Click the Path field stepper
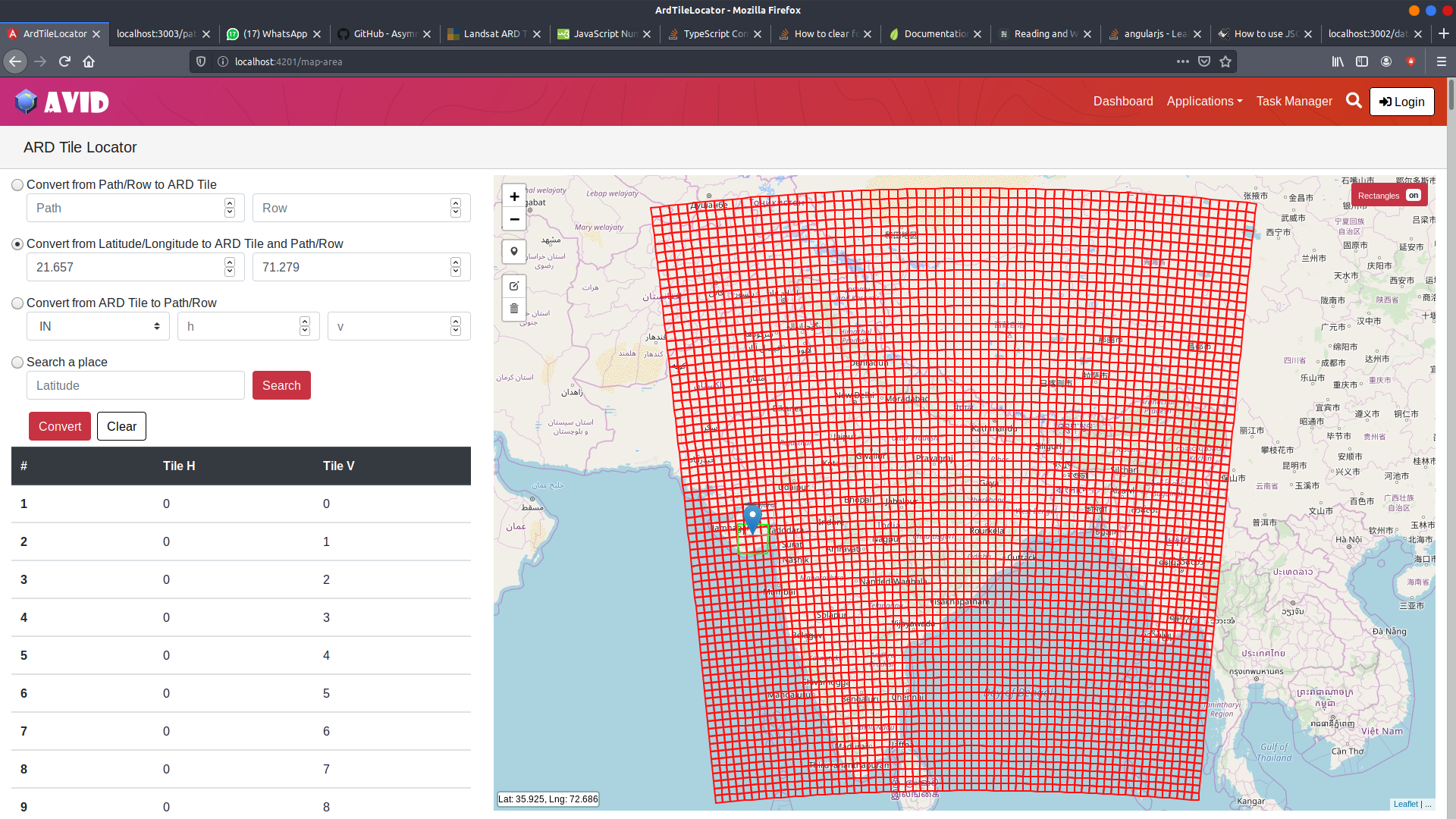1456x819 pixels. click(230, 208)
